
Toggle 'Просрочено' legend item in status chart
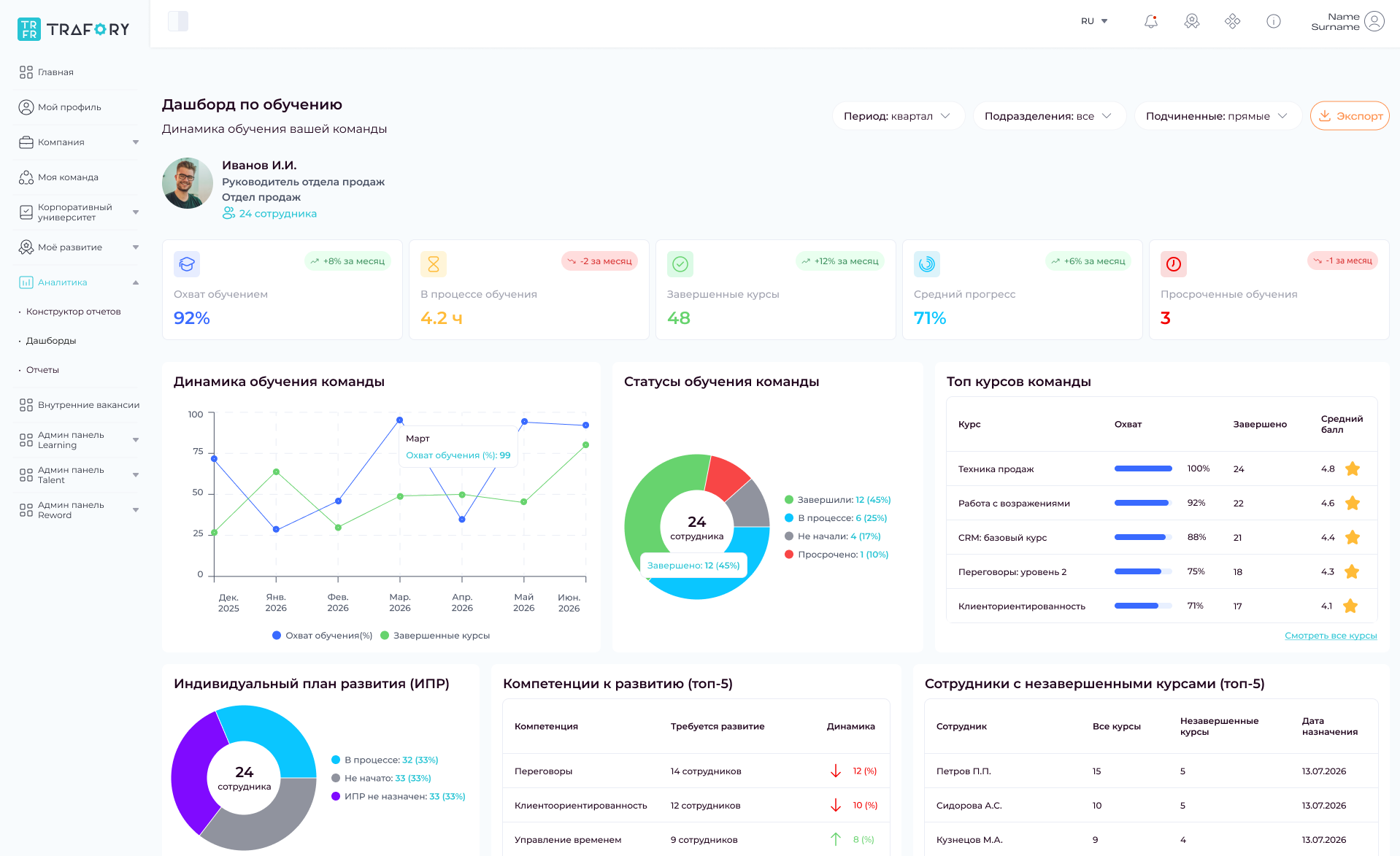(x=836, y=555)
